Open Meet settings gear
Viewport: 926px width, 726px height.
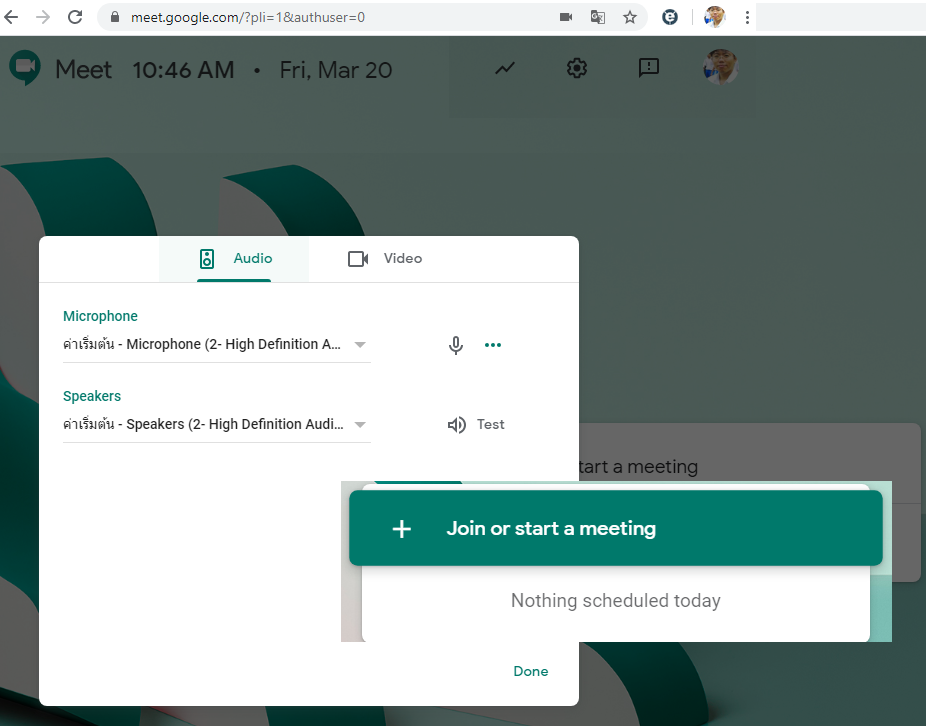tap(577, 69)
